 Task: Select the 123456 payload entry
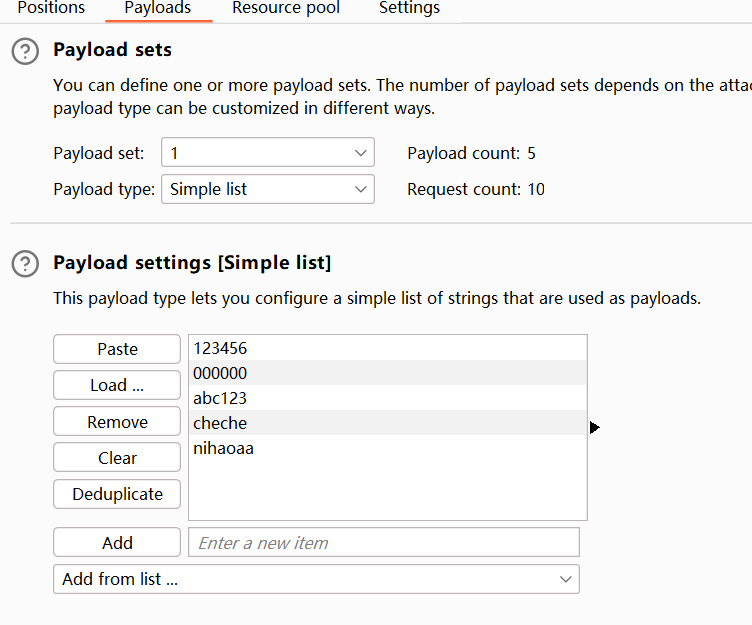(388, 348)
